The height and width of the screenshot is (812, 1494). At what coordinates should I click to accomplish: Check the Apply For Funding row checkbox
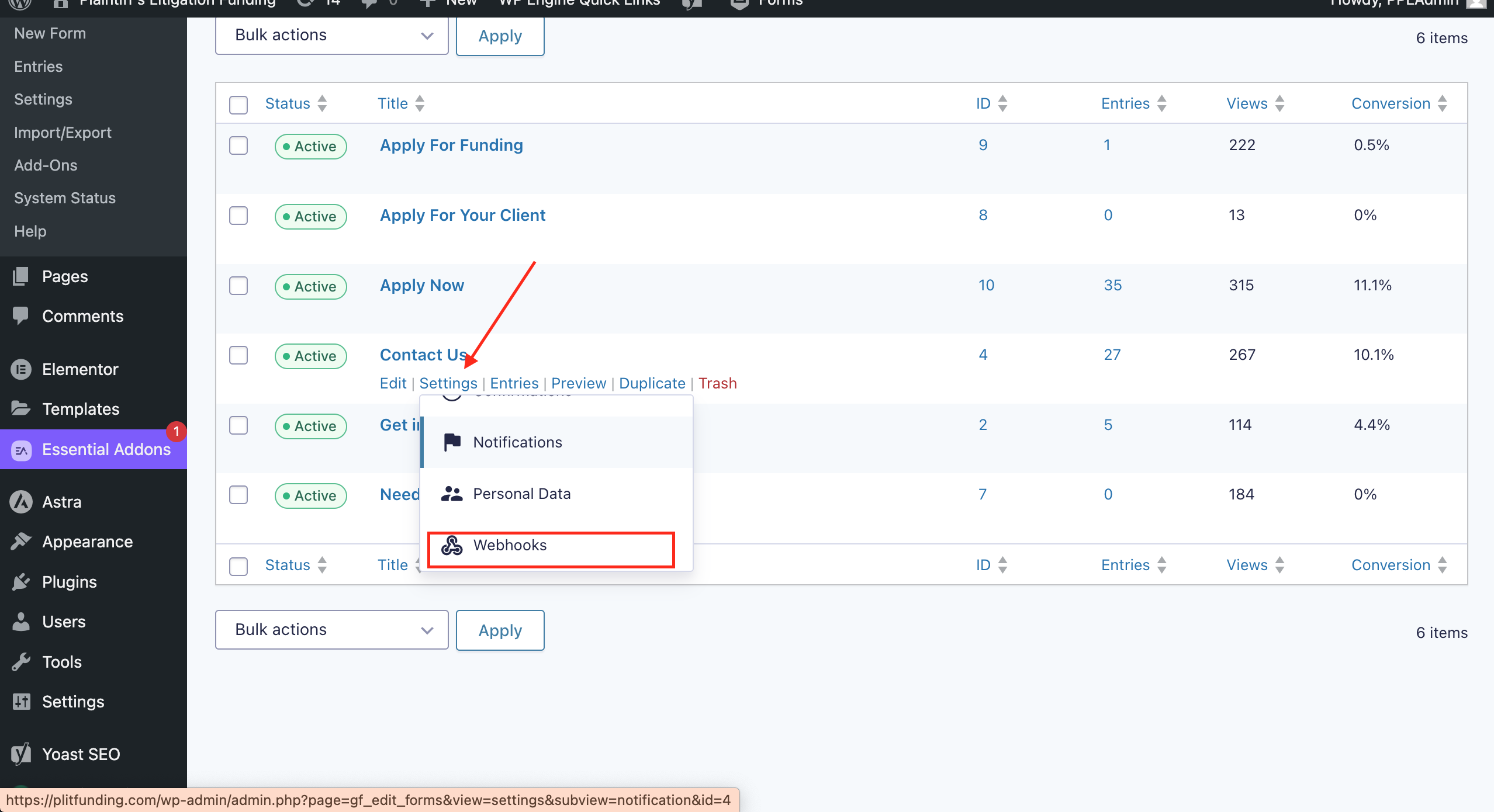tap(238, 145)
